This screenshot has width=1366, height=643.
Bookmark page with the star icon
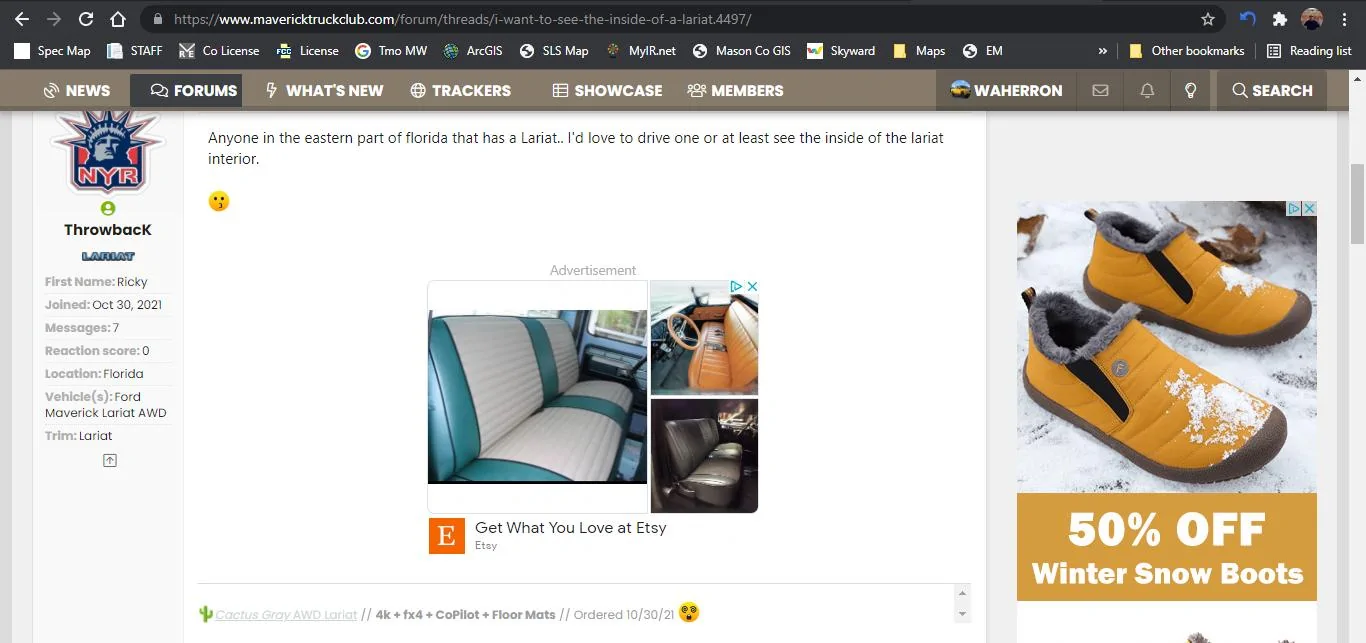click(x=1208, y=19)
